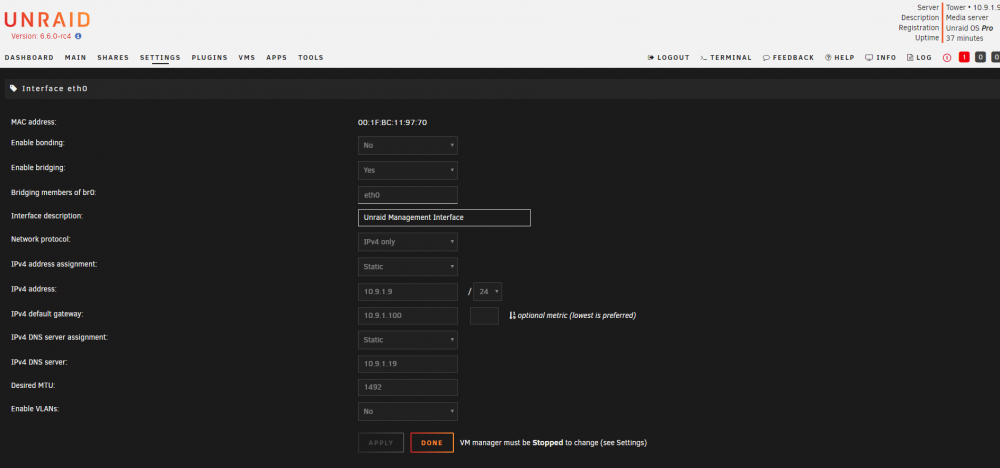
Task: Open the system Log
Action: click(919, 57)
